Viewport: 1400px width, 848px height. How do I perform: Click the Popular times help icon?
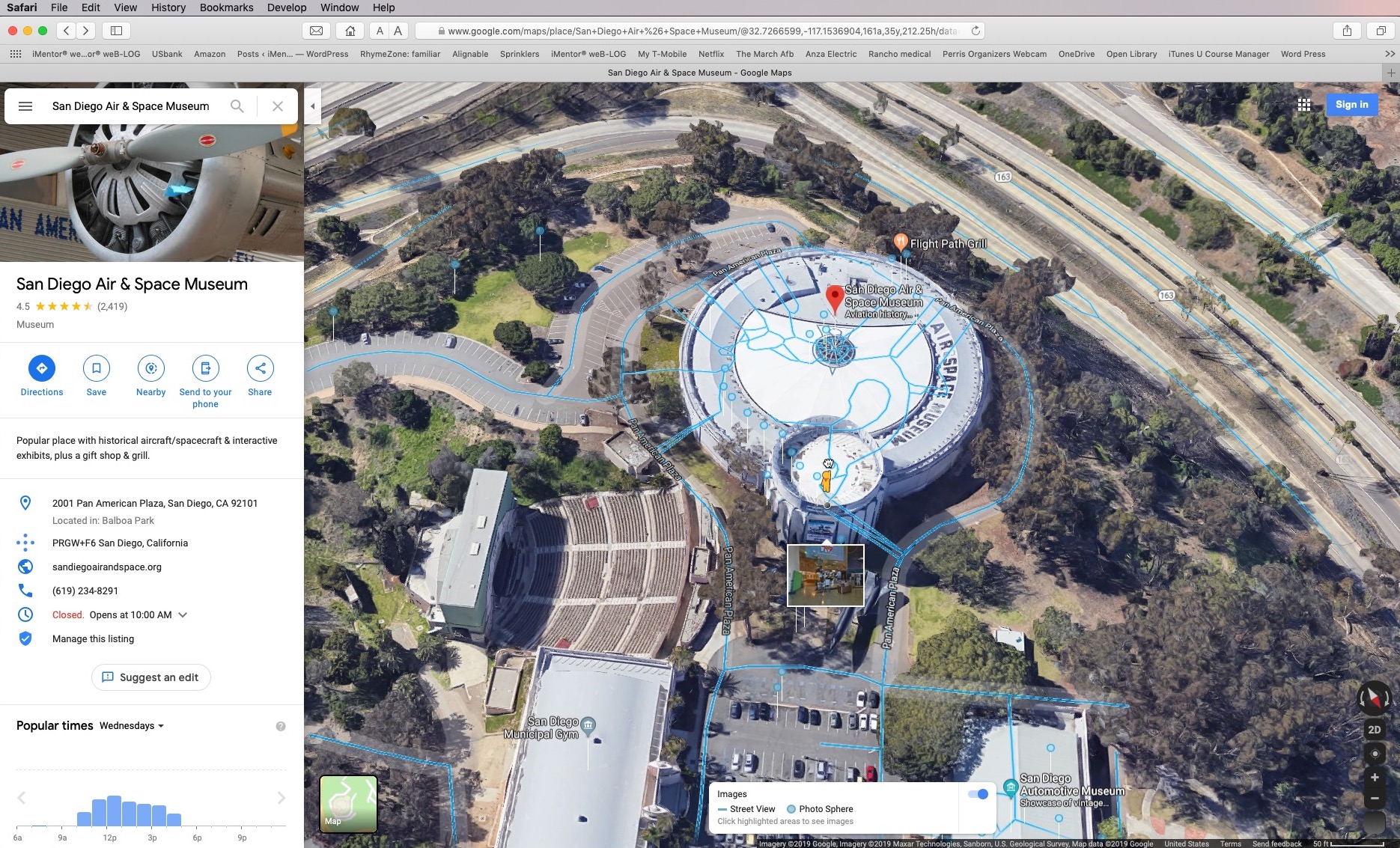pyautogui.click(x=281, y=726)
